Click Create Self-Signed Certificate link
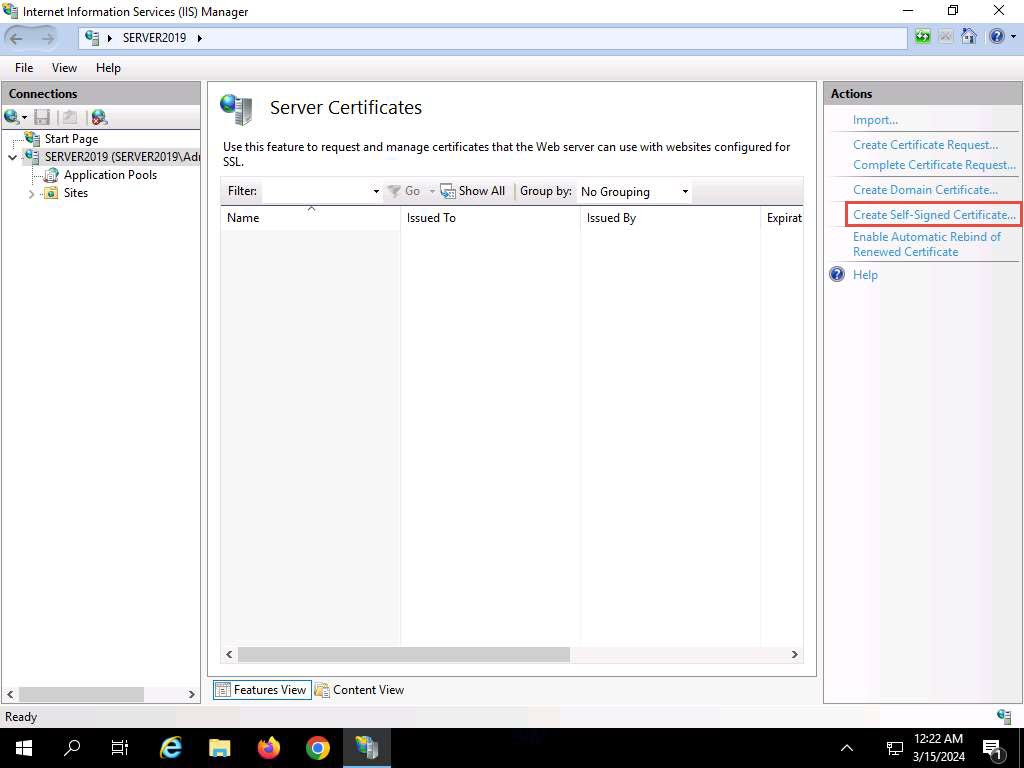The width and height of the screenshot is (1024, 768). [x=933, y=215]
